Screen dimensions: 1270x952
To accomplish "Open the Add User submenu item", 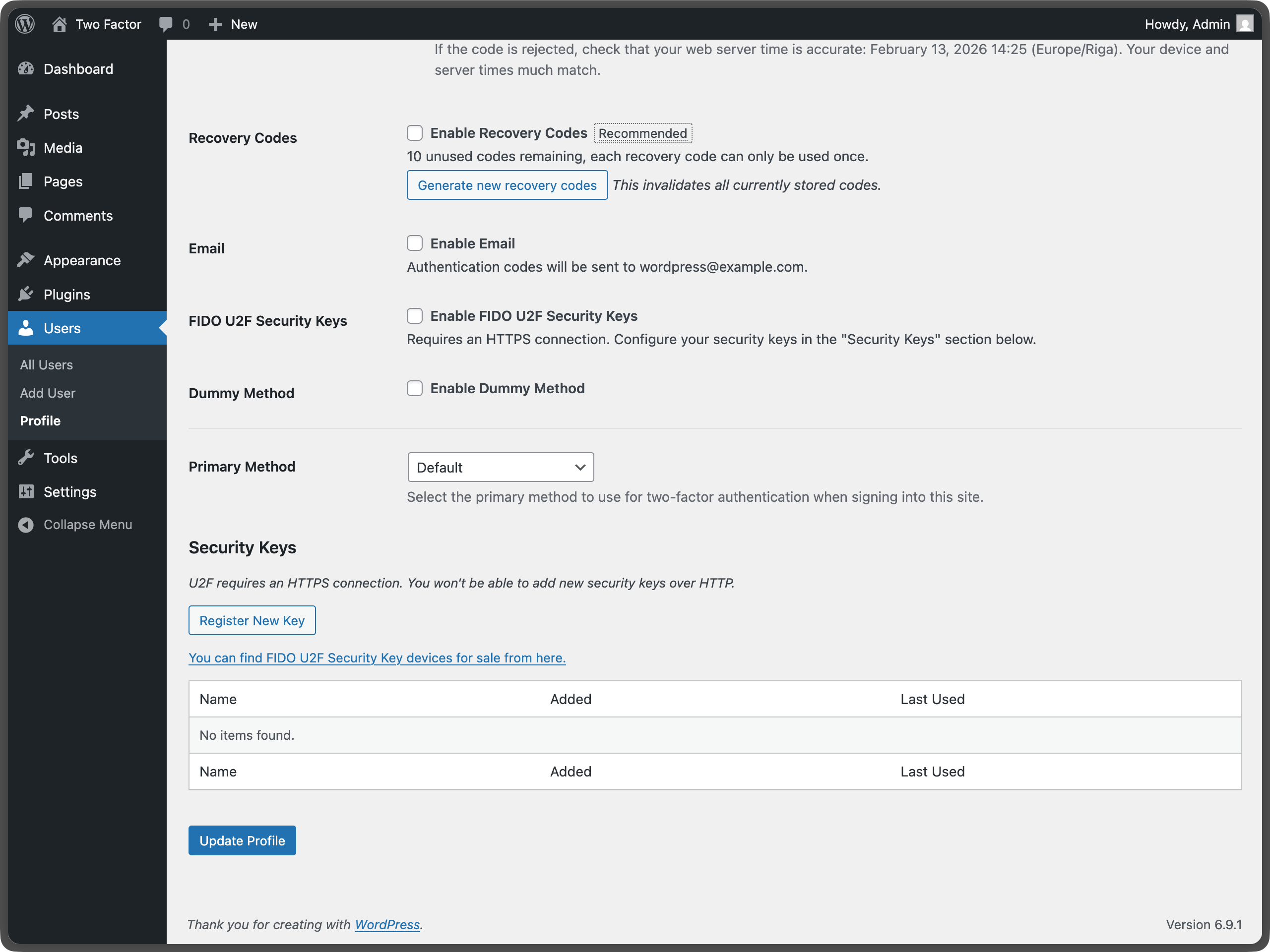I will 48,393.
